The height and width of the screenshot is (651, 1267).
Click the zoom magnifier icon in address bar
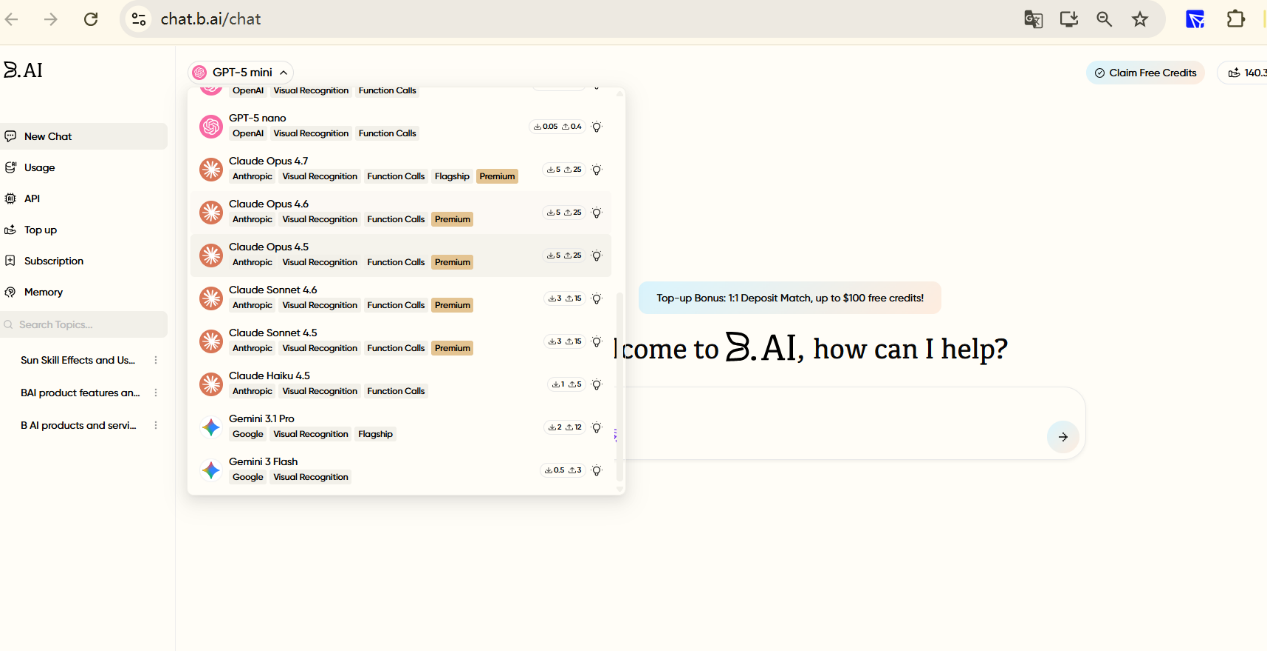pyautogui.click(x=1104, y=19)
